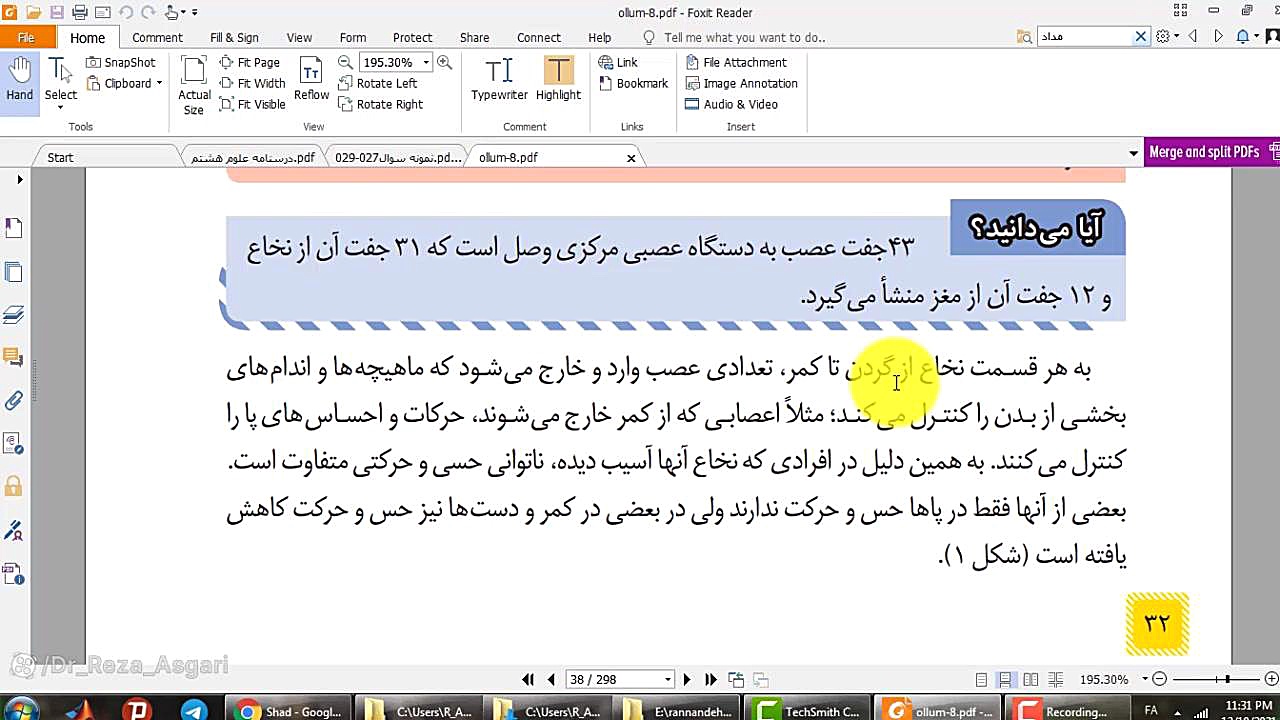The height and width of the screenshot is (720, 1280).
Task: Open page number 38 / 298 dropdown
Action: [x=667, y=680]
